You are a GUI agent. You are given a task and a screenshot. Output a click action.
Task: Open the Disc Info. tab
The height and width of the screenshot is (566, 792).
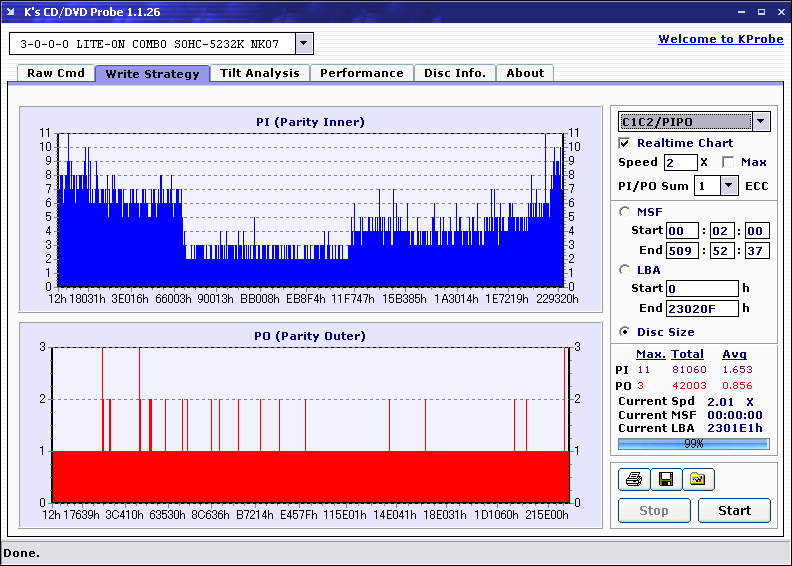pyautogui.click(x=454, y=73)
